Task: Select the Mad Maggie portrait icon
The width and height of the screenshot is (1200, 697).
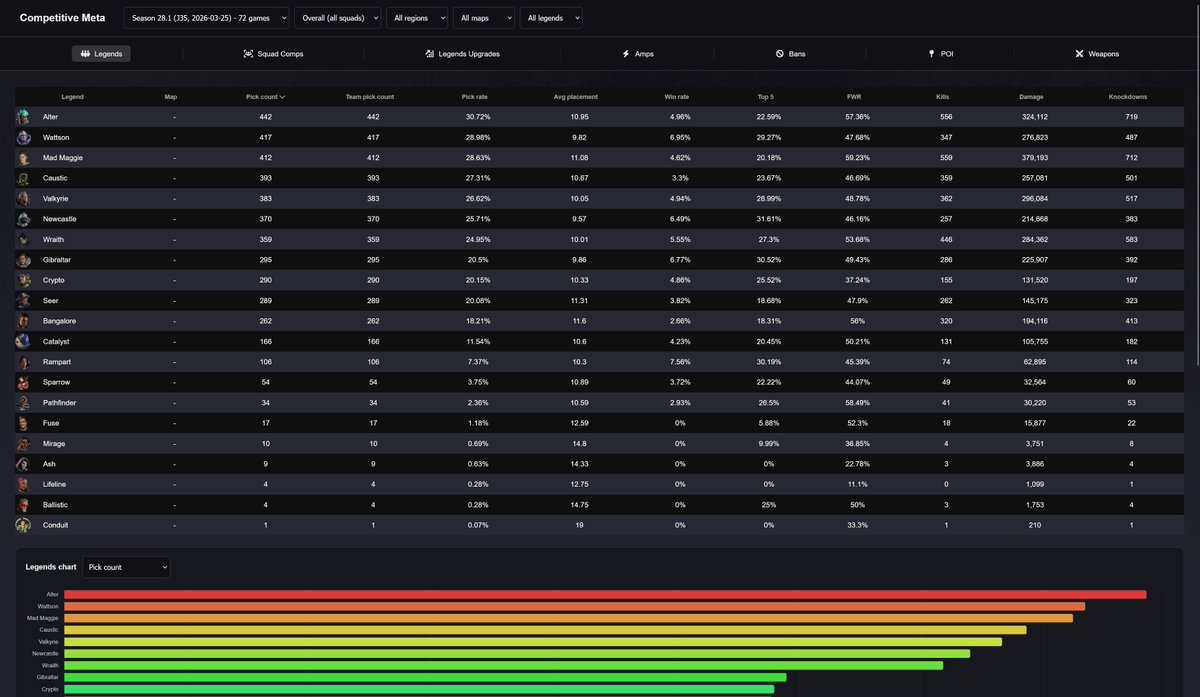Action: coord(23,158)
